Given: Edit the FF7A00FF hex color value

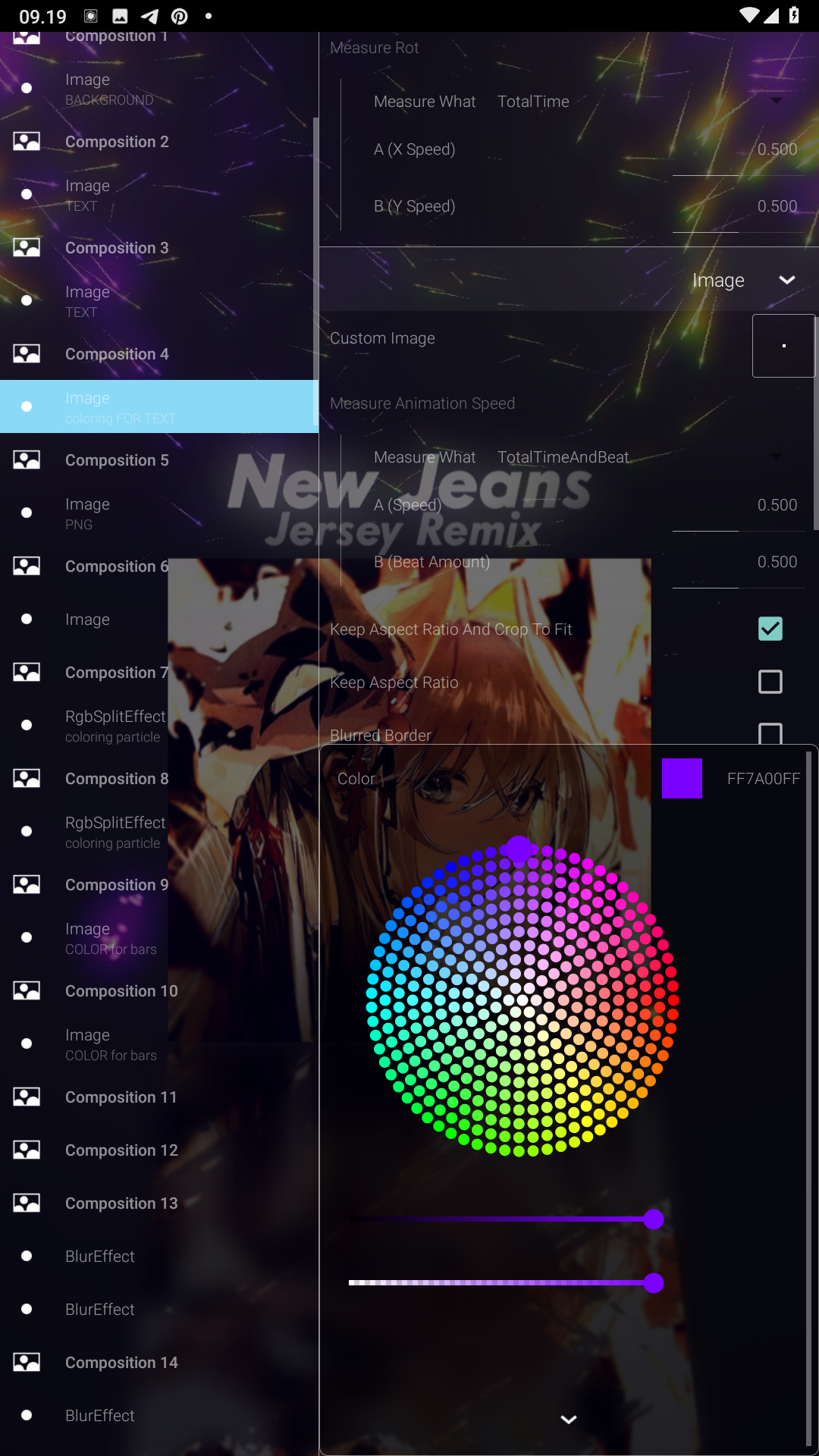Looking at the screenshot, I should click(763, 778).
